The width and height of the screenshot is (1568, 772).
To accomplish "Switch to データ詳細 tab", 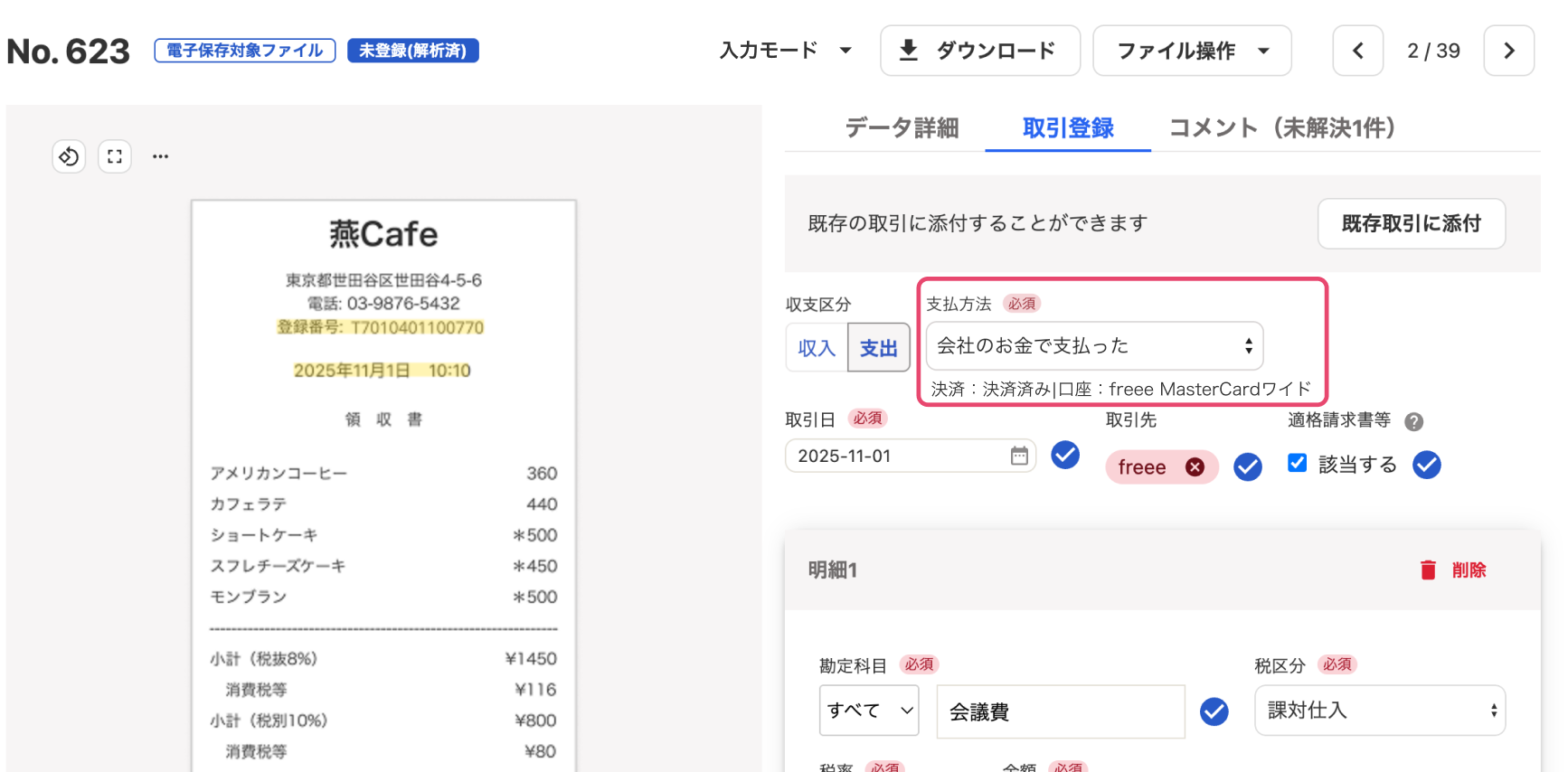I will tap(902, 128).
